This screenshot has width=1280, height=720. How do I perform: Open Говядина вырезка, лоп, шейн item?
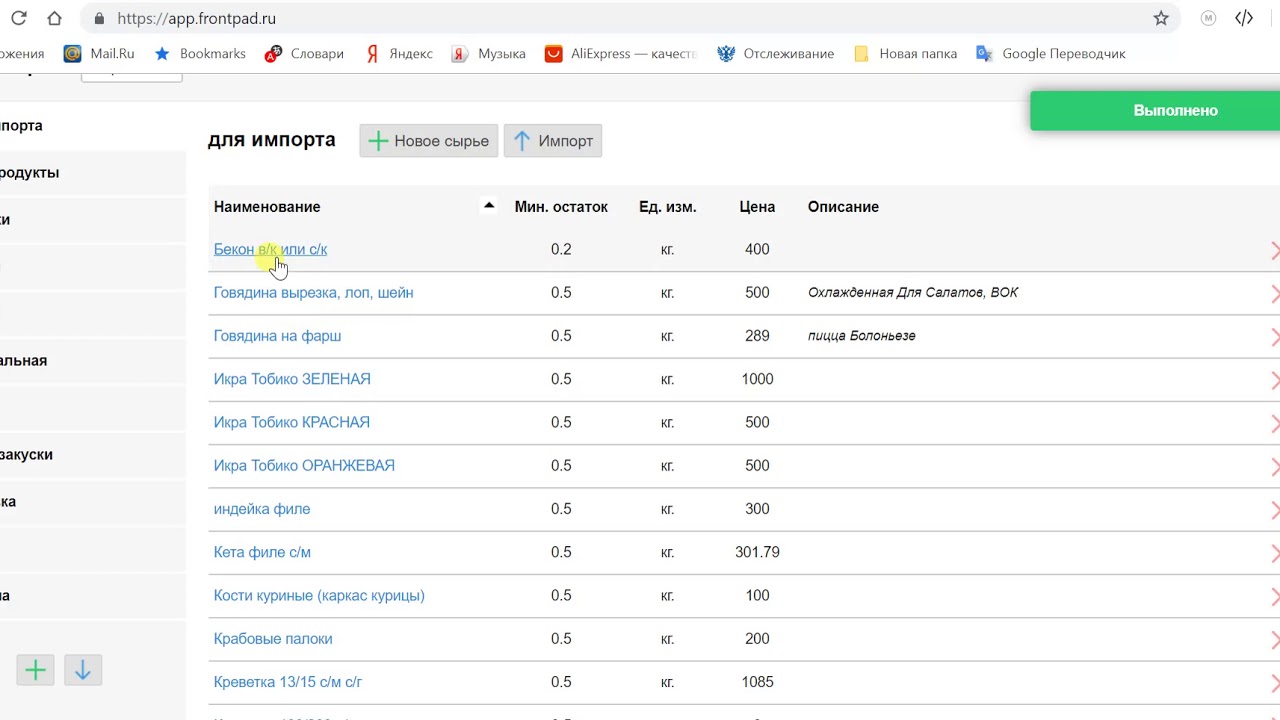pyautogui.click(x=313, y=293)
